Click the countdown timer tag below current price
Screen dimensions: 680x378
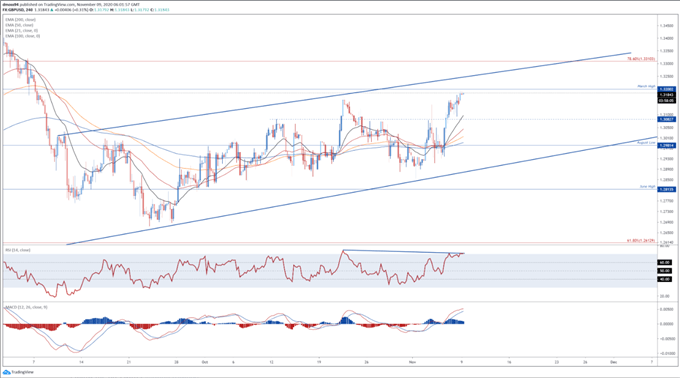667,101
